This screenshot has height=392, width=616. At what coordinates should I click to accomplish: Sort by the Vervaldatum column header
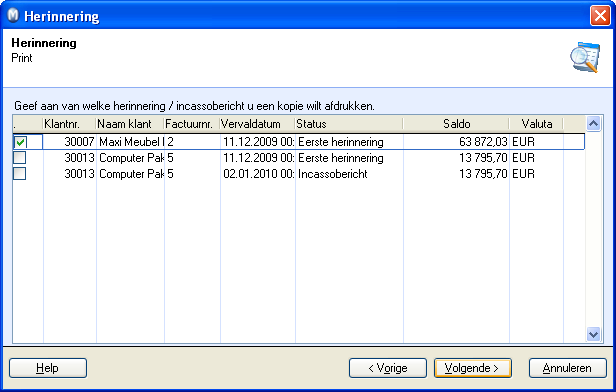(x=257, y=124)
